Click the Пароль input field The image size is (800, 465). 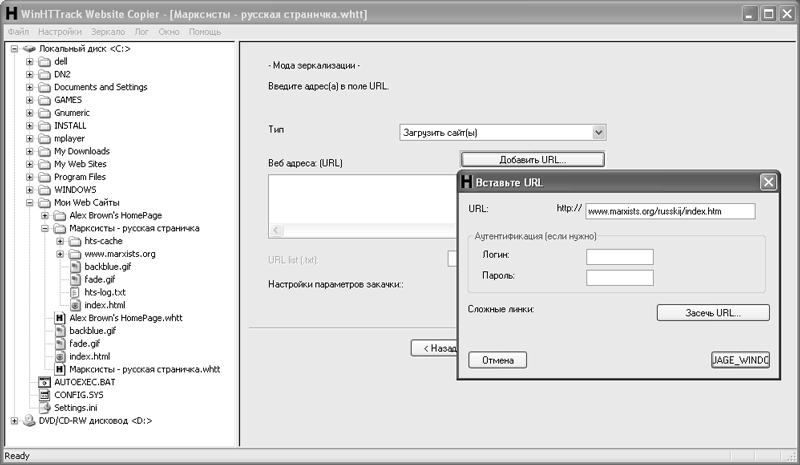[x=619, y=278]
